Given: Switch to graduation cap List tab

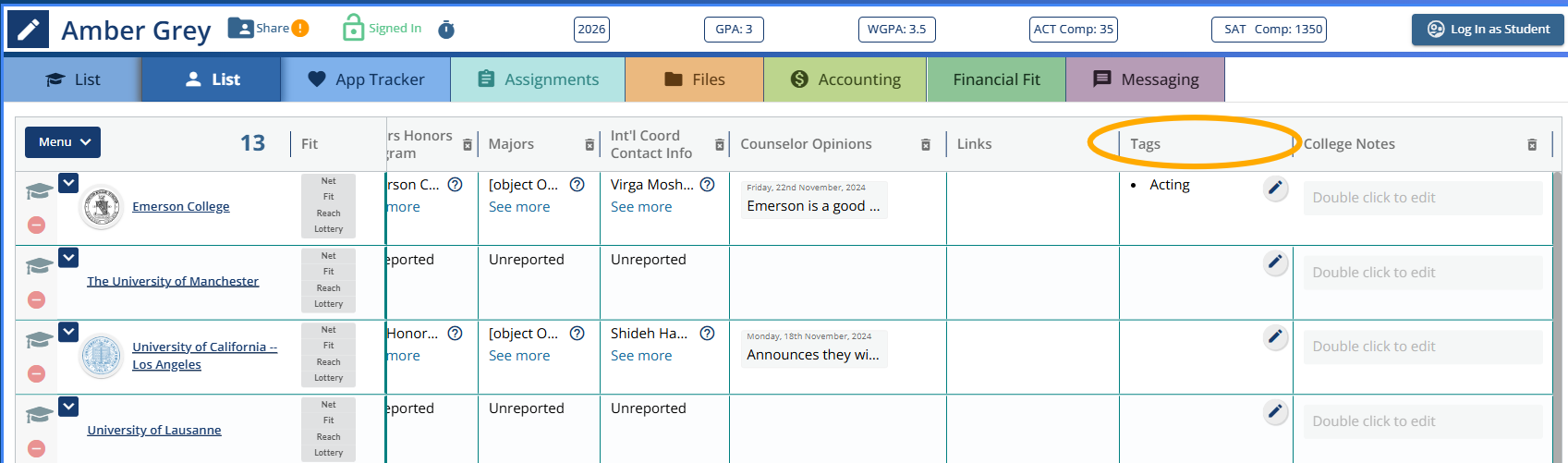Looking at the screenshot, I should [72, 79].
